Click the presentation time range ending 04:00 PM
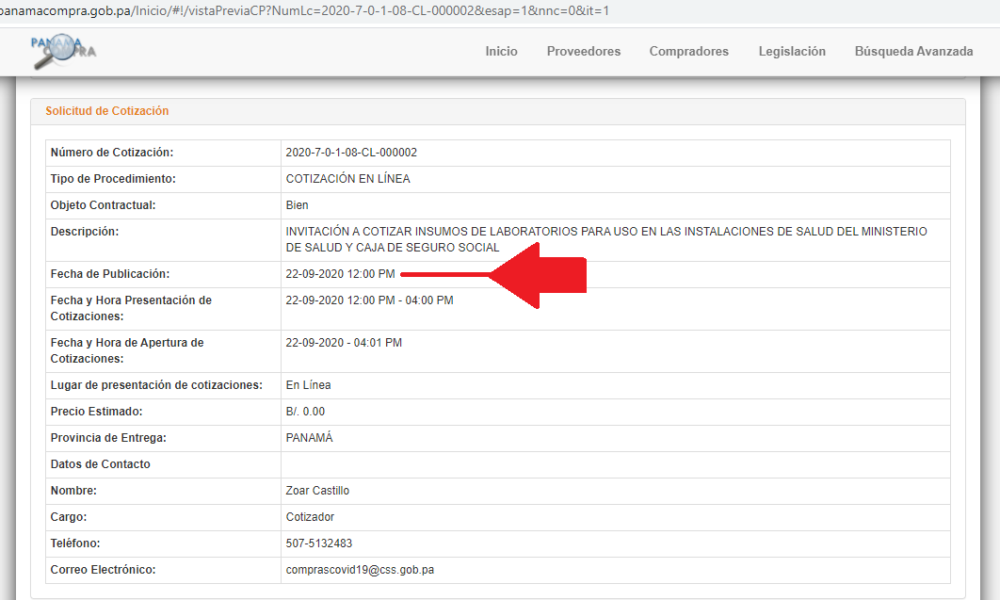The height and width of the screenshot is (600, 1000). coord(370,300)
